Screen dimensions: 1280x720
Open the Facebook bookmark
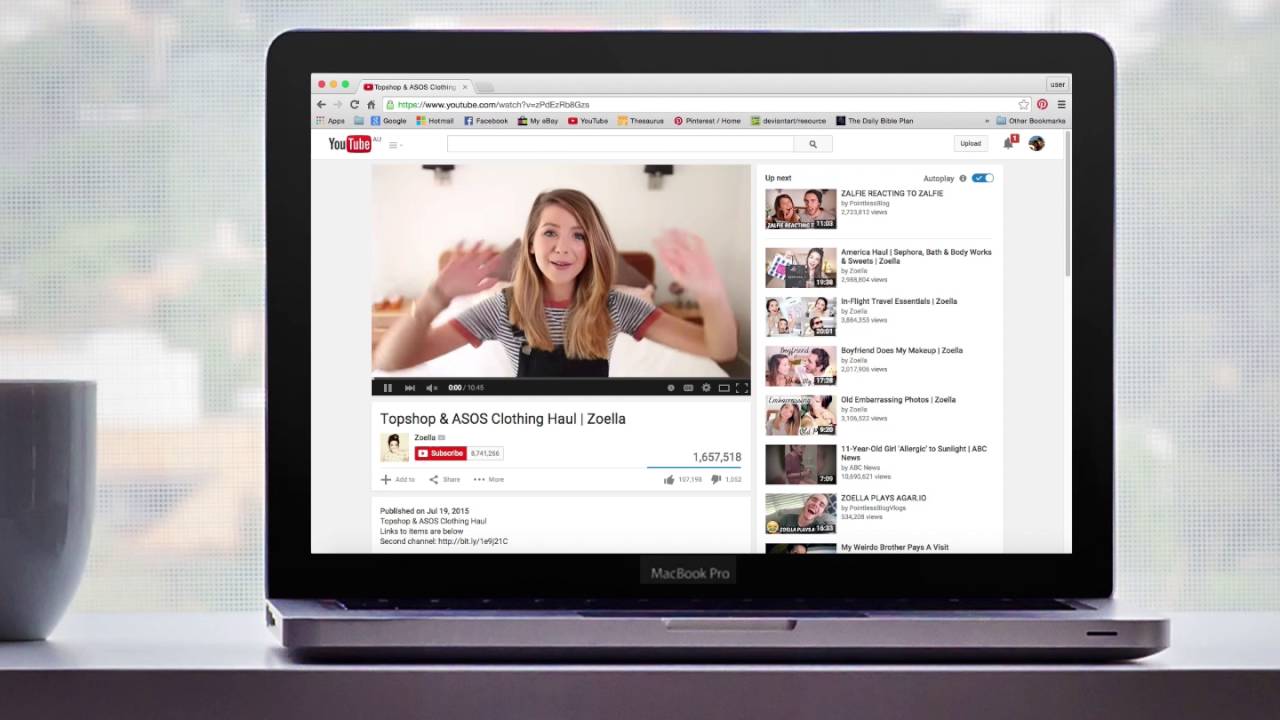[486, 121]
